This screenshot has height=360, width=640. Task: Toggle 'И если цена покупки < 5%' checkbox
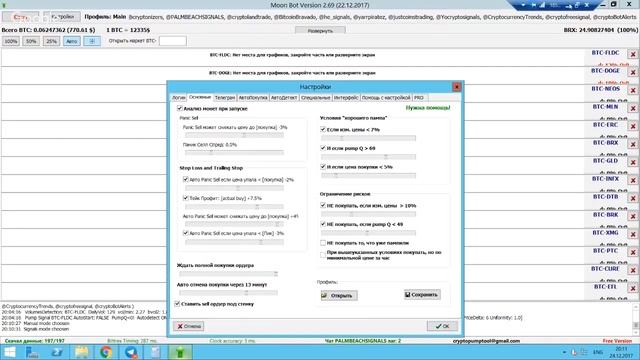tap(323, 167)
